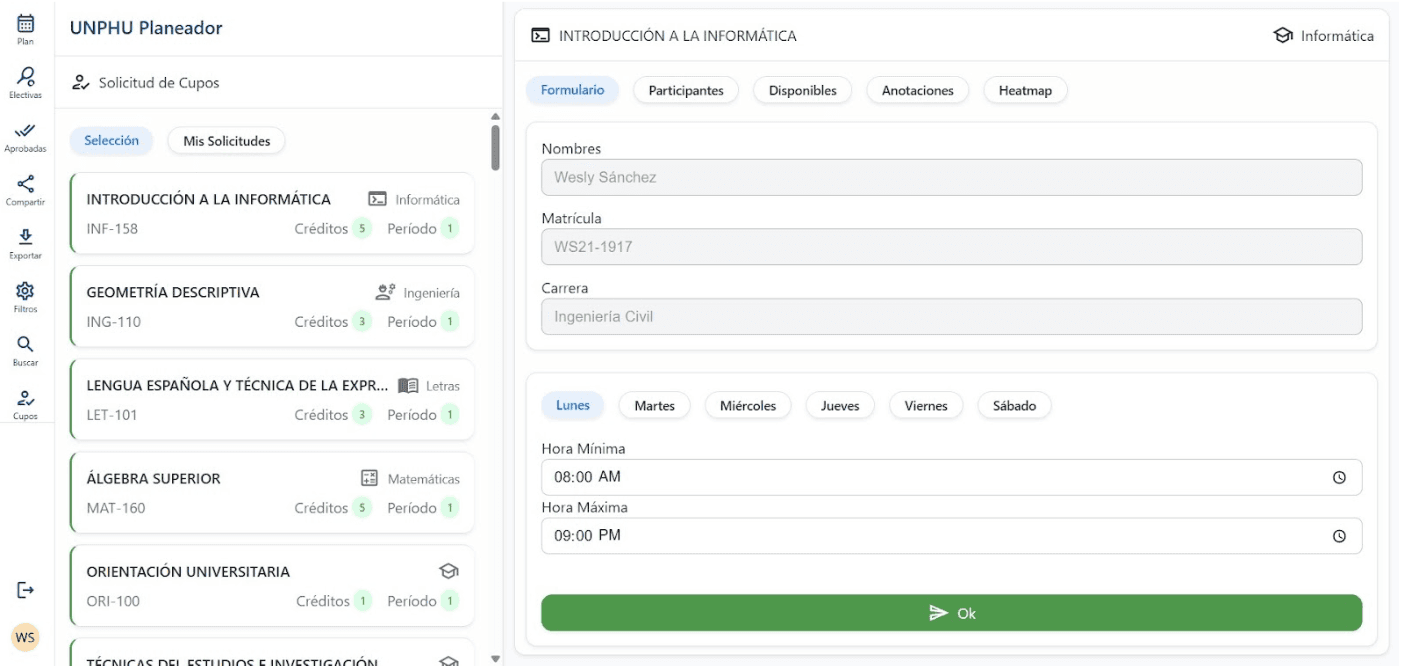Click the Compartir share icon
Screen dimensions: 1402x670
point(25,183)
